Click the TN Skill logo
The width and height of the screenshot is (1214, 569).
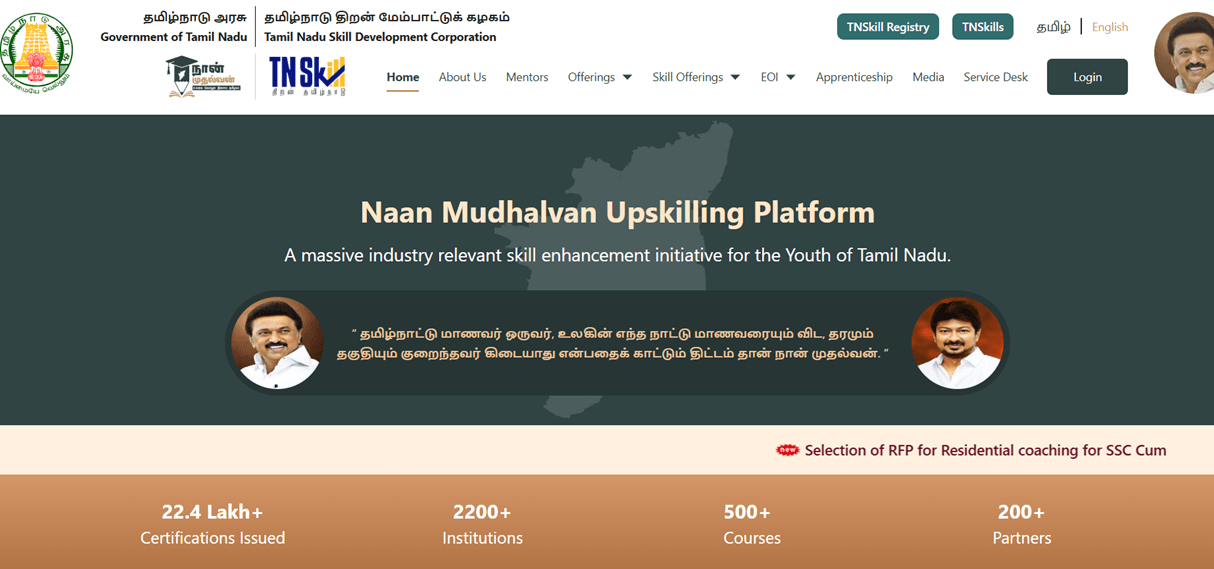pos(307,76)
